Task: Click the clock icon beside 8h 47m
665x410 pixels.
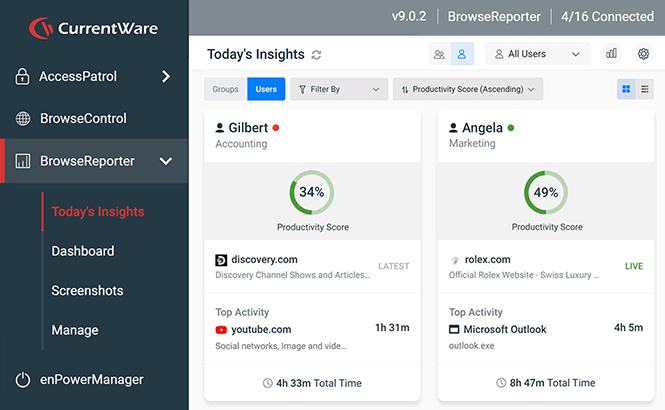Action: point(501,383)
